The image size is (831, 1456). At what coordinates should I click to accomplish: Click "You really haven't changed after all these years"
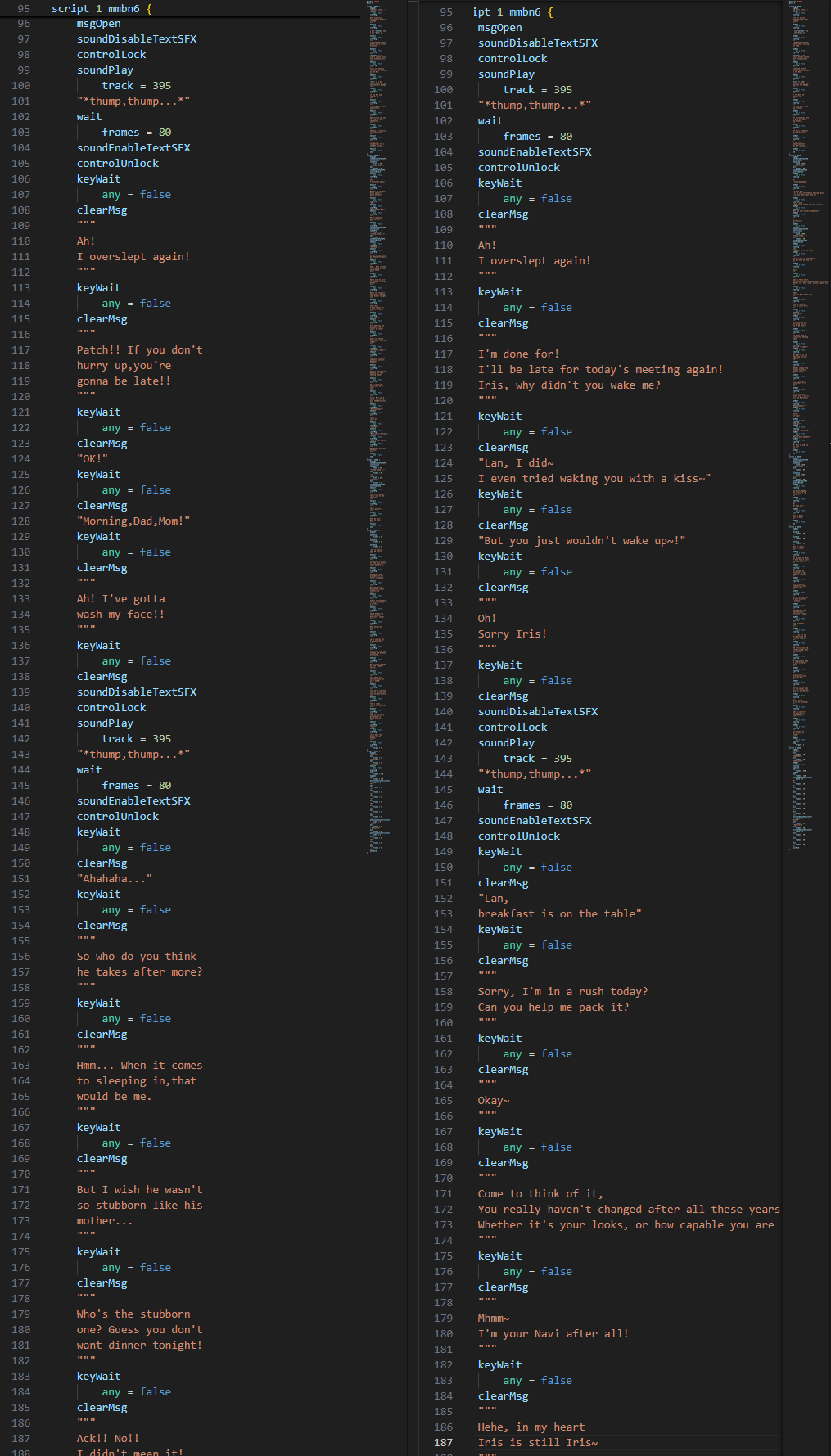629,1210
